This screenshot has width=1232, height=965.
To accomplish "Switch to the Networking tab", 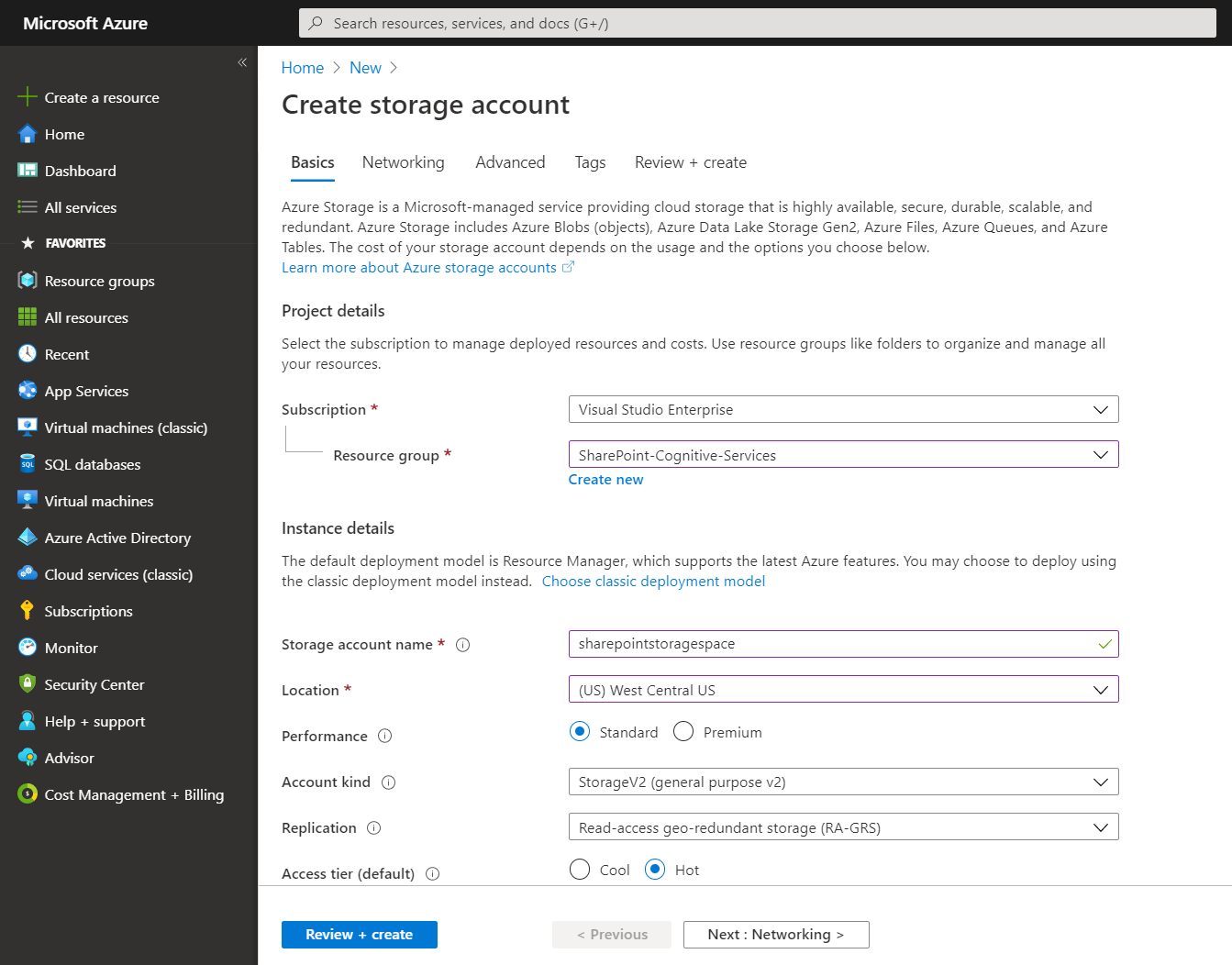I will click(403, 162).
